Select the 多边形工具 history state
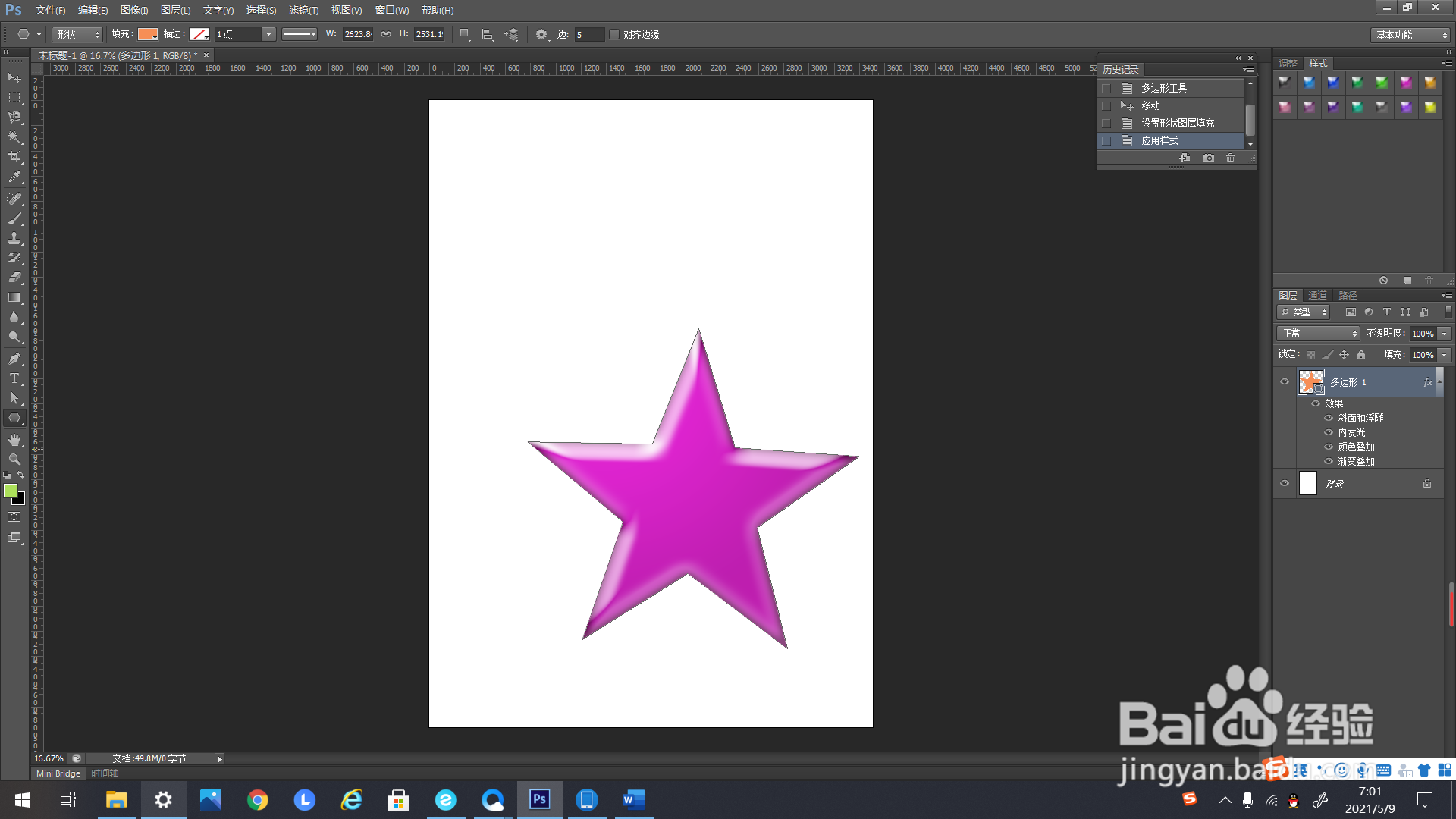Viewport: 1456px width, 819px height. pos(1172,88)
